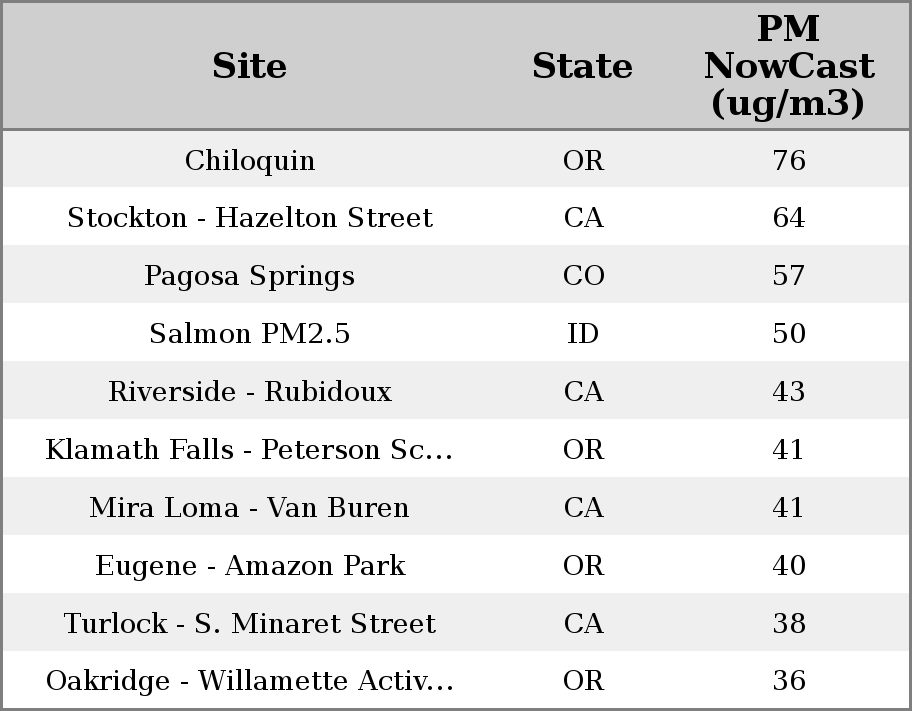
Task: Click PM value 43 for Riverside
Action: (x=788, y=392)
